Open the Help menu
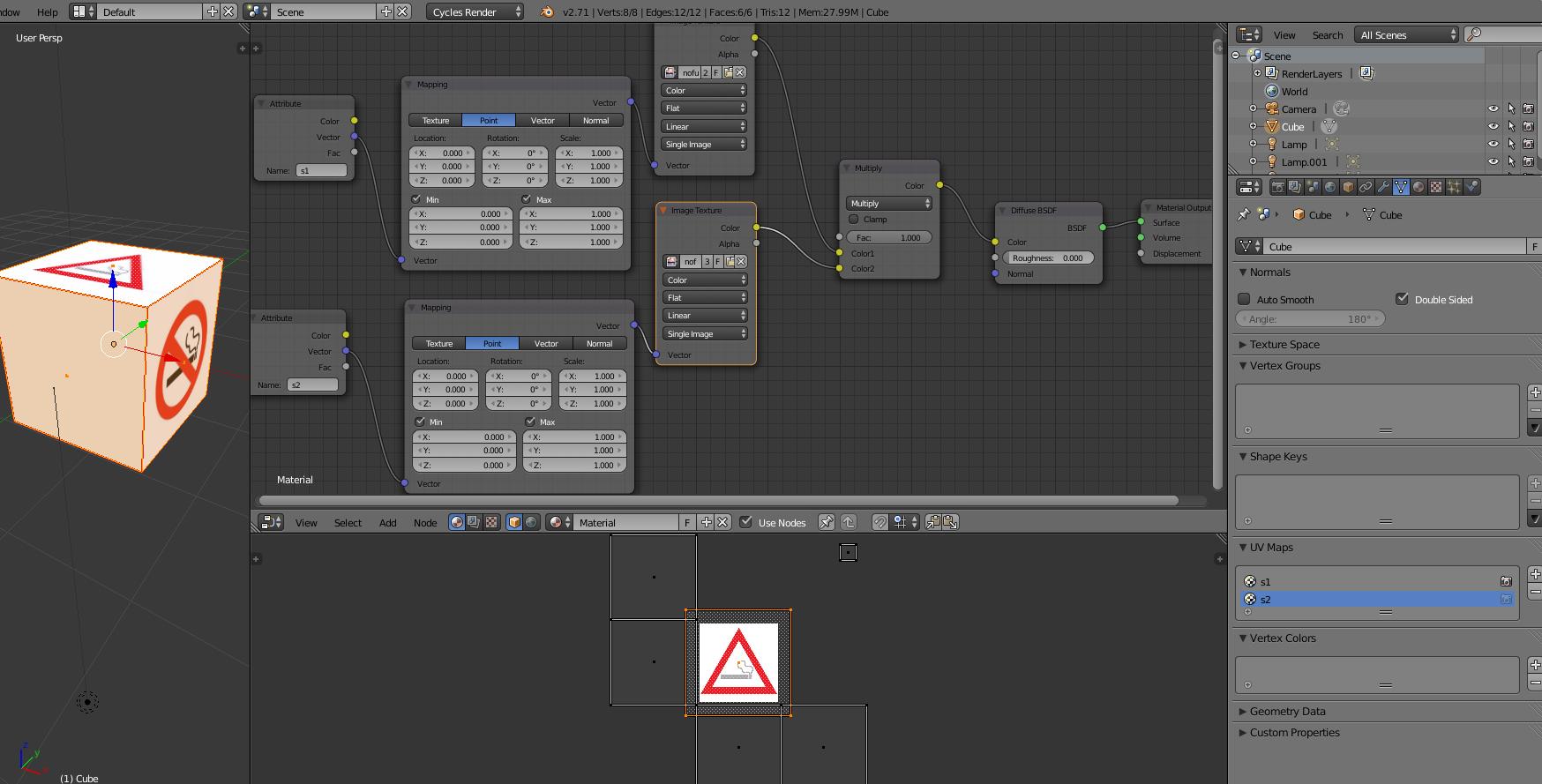1542x784 pixels. pos(48,12)
